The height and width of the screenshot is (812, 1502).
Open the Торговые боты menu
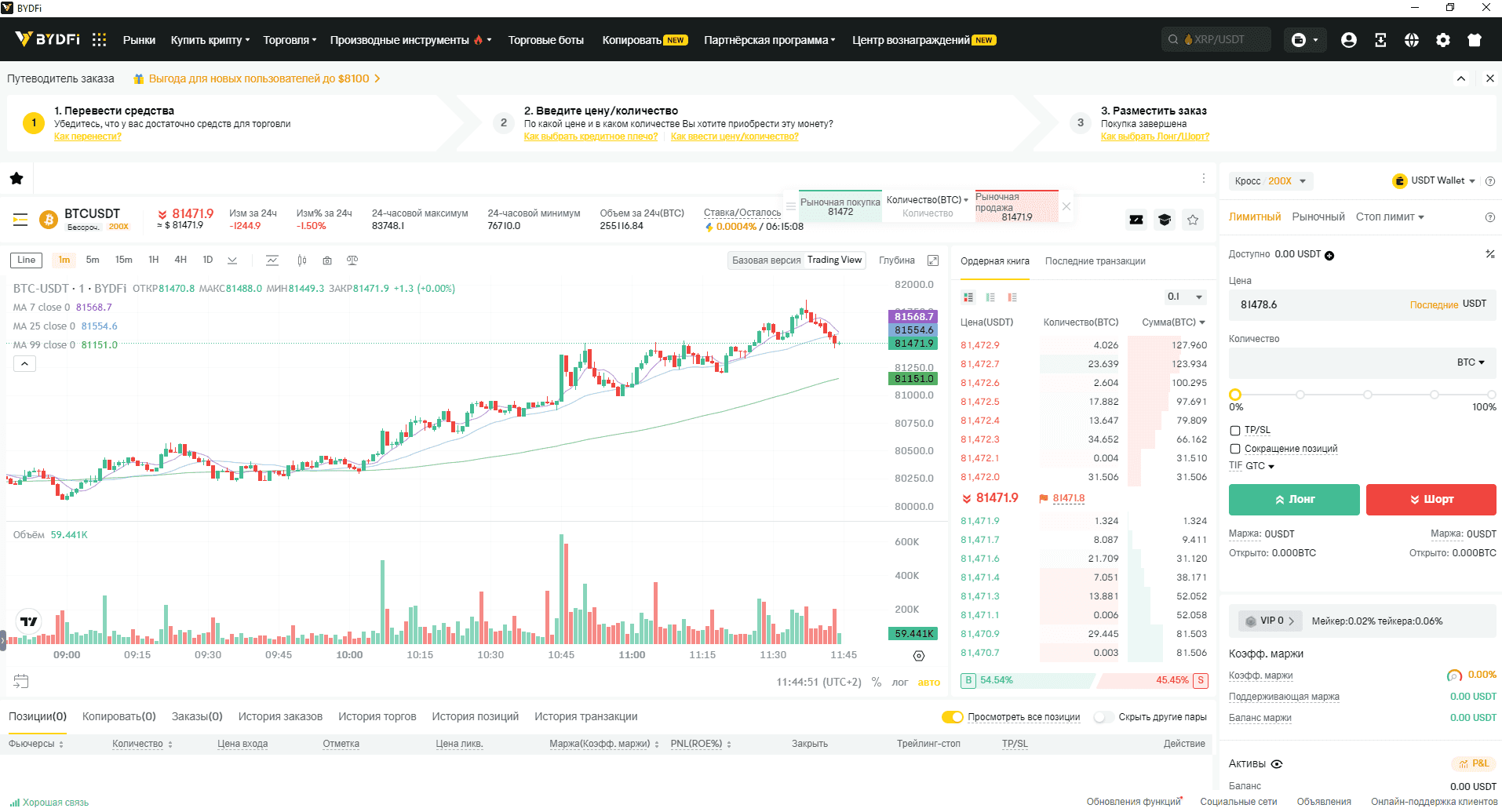tap(545, 40)
